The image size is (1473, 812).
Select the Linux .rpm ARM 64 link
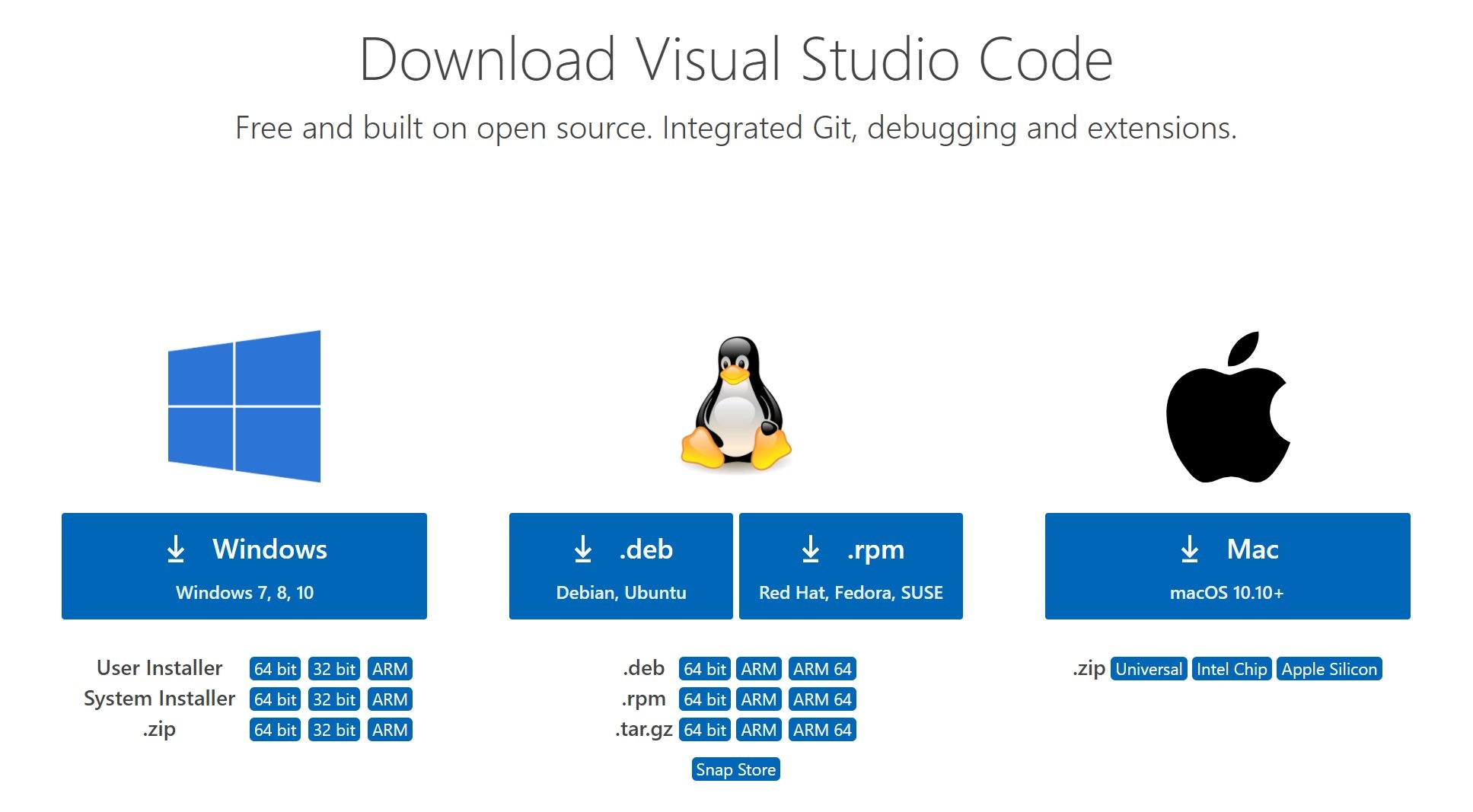pyautogui.click(x=822, y=699)
